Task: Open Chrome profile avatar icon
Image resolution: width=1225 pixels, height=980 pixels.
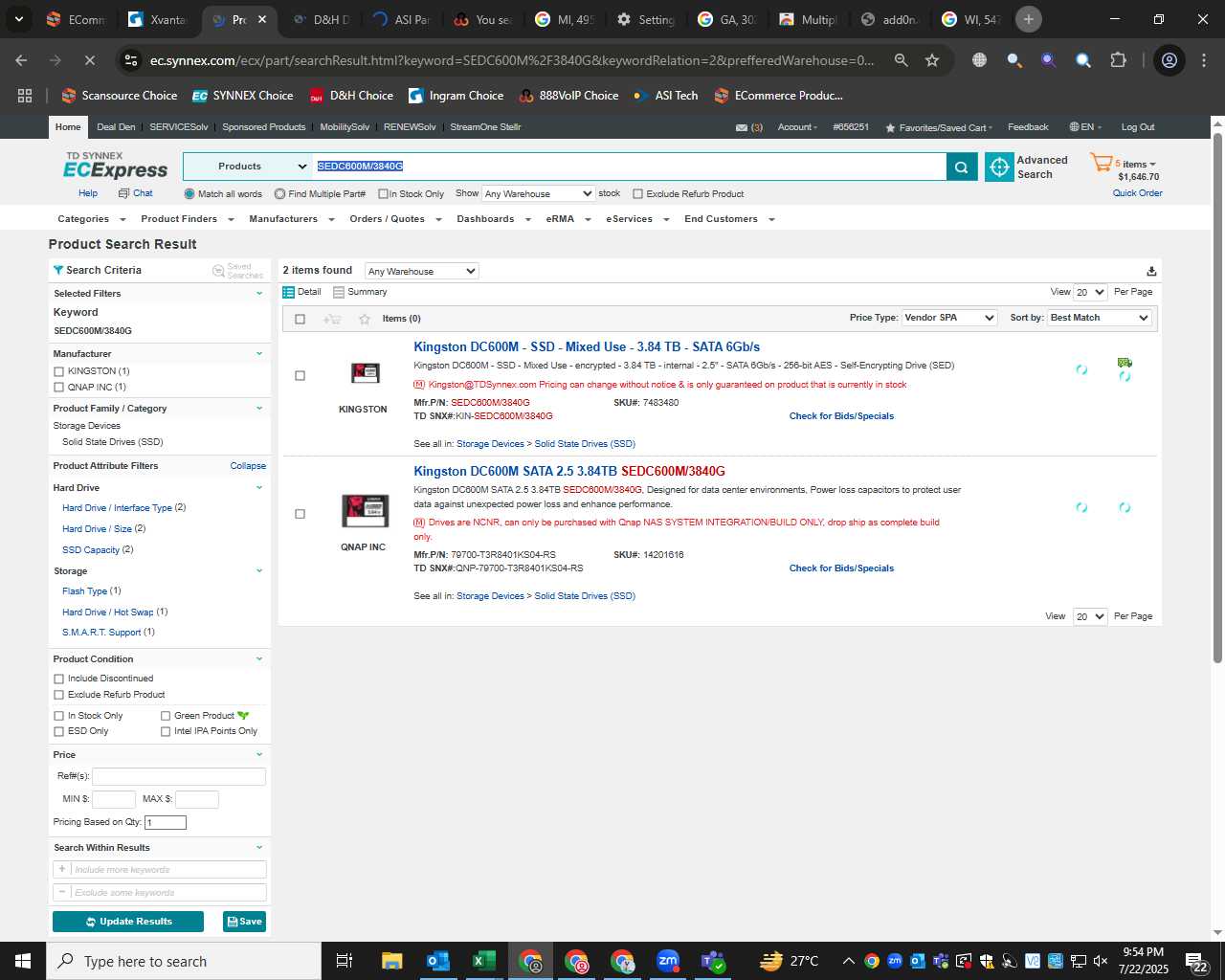Action: [x=1169, y=60]
